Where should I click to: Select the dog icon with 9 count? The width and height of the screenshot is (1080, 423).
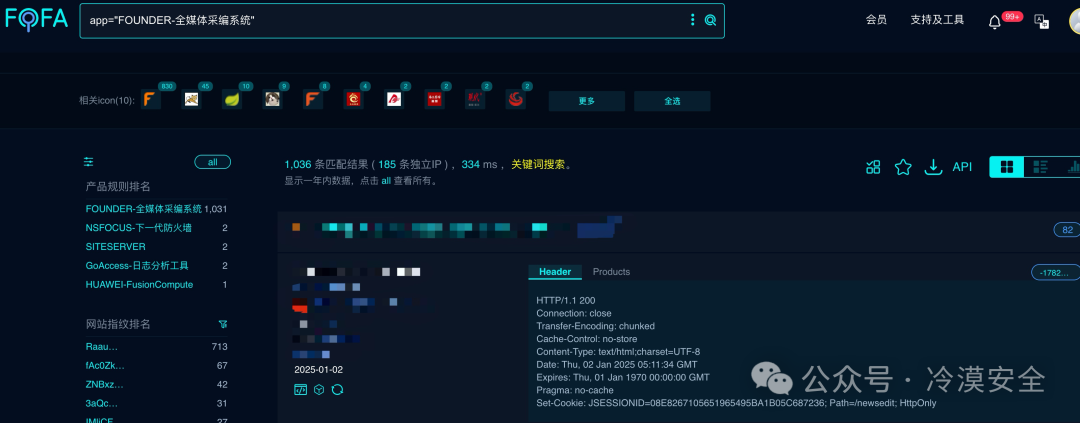(272, 100)
